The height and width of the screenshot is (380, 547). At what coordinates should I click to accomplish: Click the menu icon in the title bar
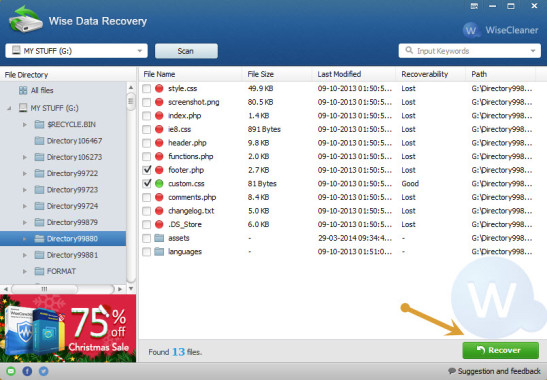click(474, 6)
